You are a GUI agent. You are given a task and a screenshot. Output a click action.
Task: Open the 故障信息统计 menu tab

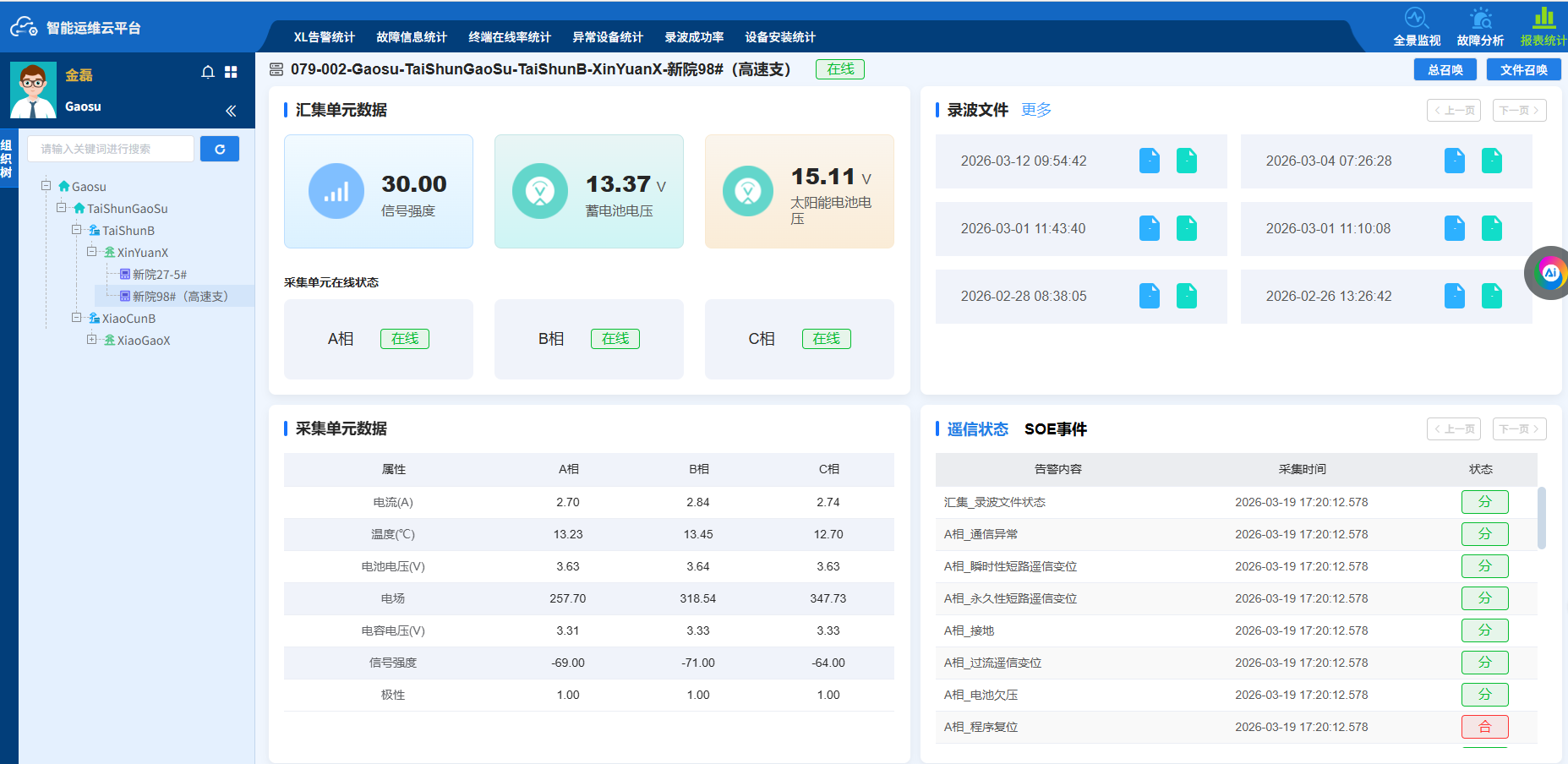[412, 37]
